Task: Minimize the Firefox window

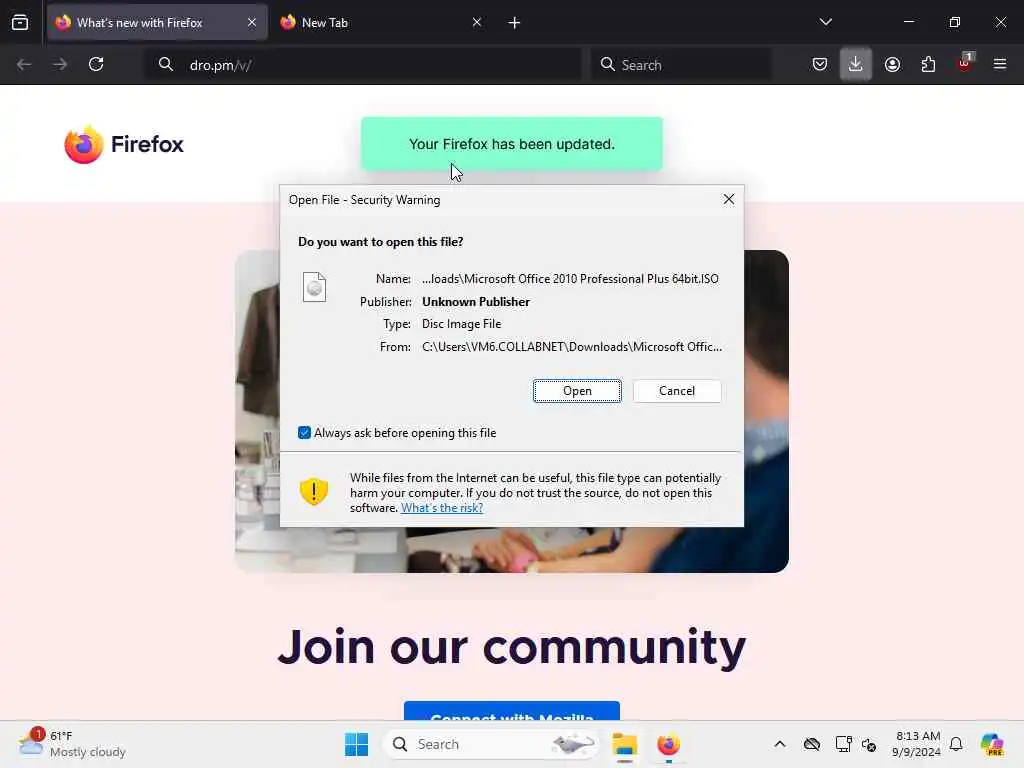Action: click(x=908, y=22)
